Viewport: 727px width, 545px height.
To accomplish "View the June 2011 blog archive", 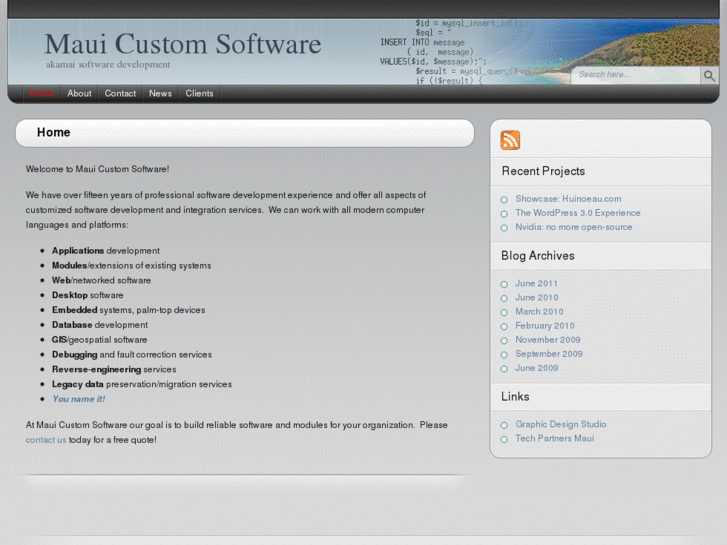I will [x=536, y=284].
